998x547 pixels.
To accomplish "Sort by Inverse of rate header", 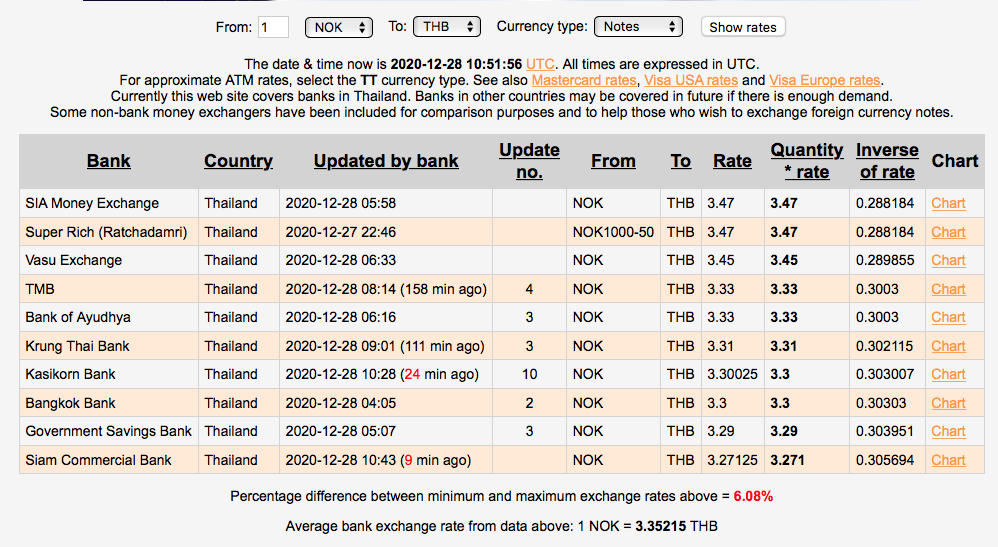I will pos(887,161).
